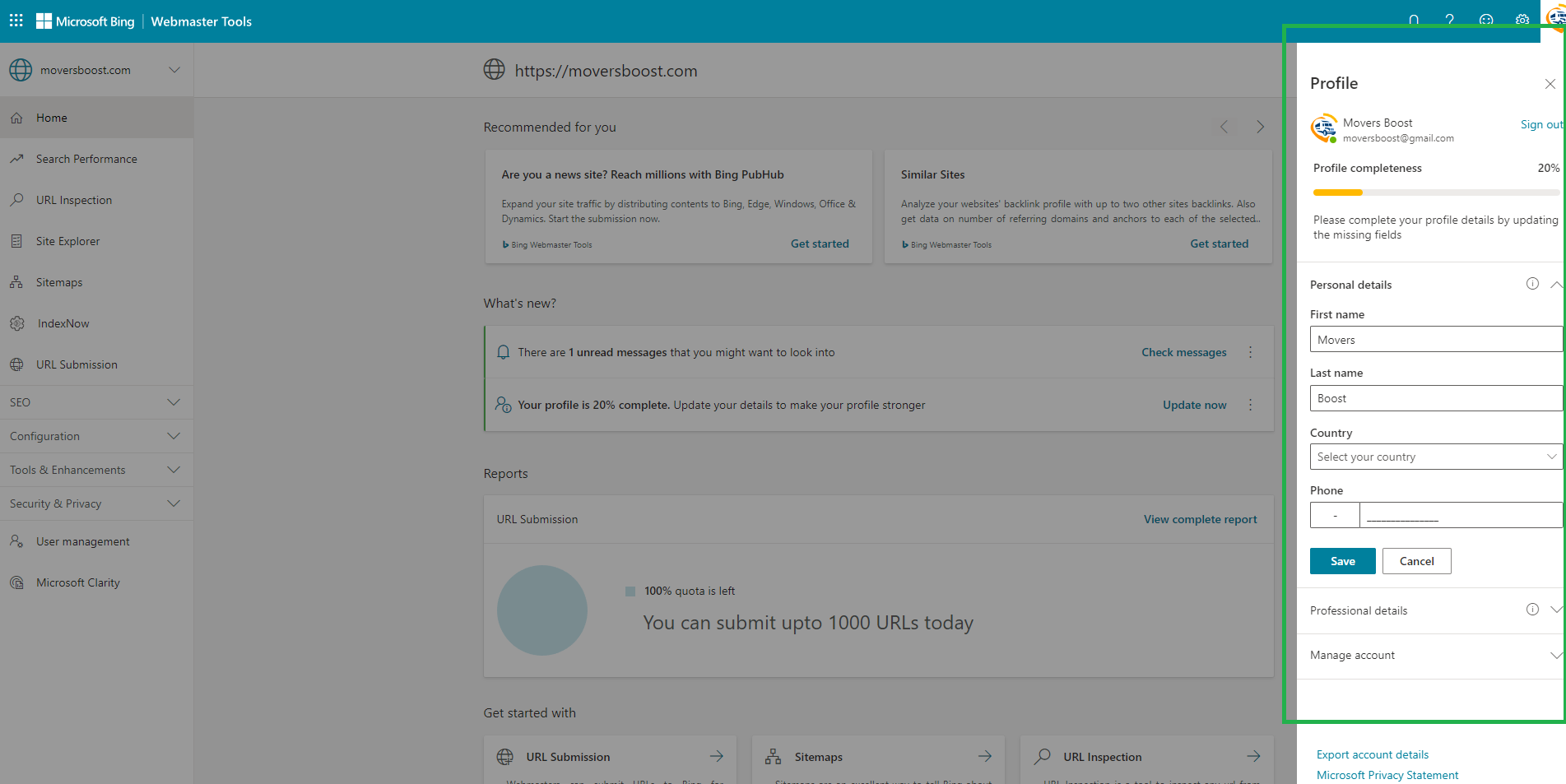
Task: Click the feedback smiley icon
Action: [1485, 21]
